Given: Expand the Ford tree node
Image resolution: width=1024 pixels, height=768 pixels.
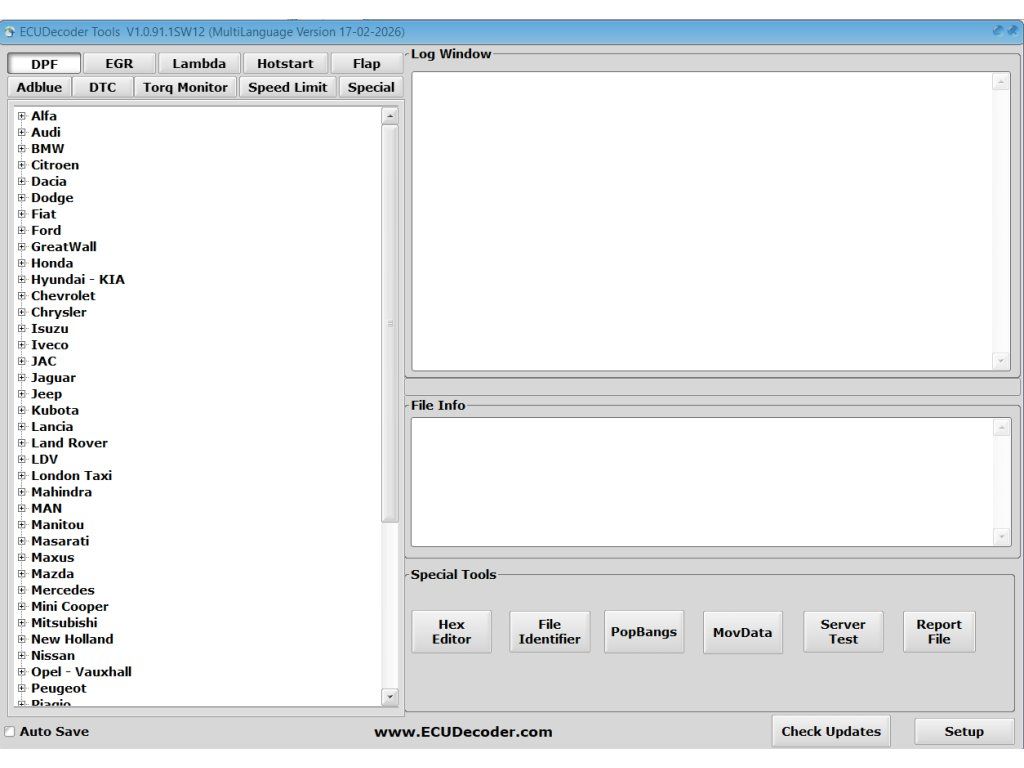Looking at the screenshot, I should pyautogui.click(x=22, y=231).
